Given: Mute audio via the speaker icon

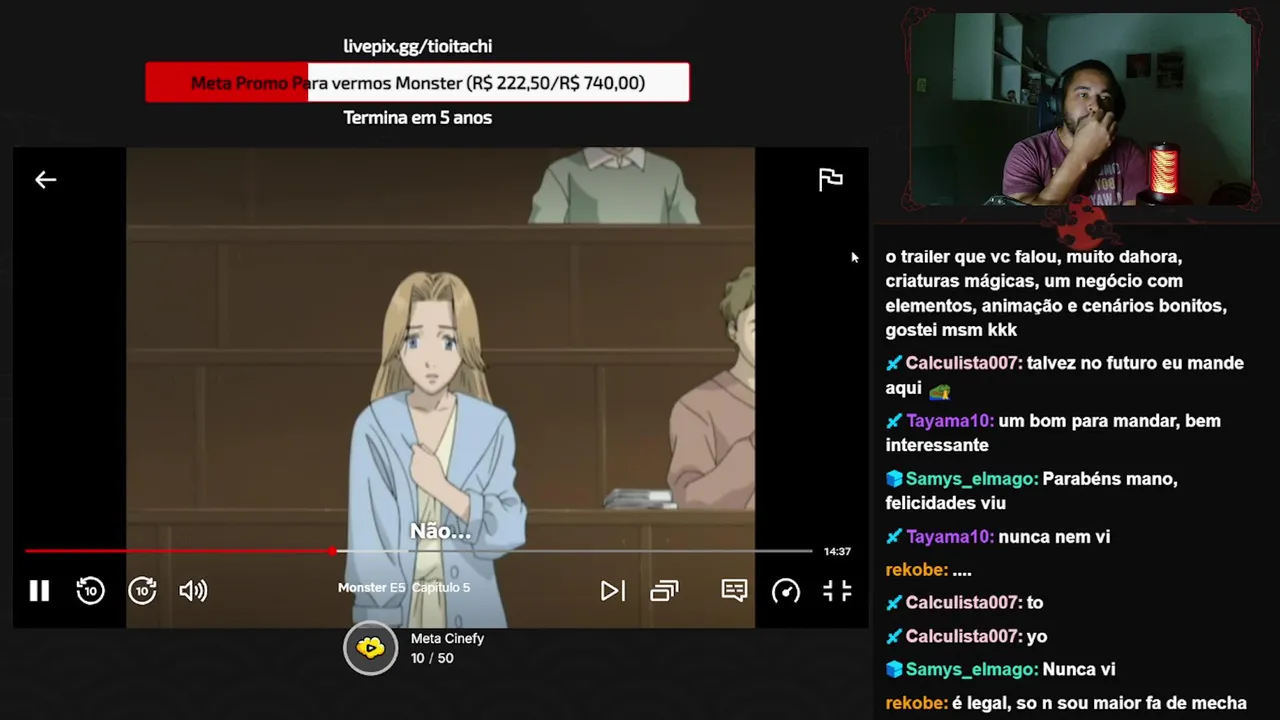Looking at the screenshot, I should click(193, 591).
